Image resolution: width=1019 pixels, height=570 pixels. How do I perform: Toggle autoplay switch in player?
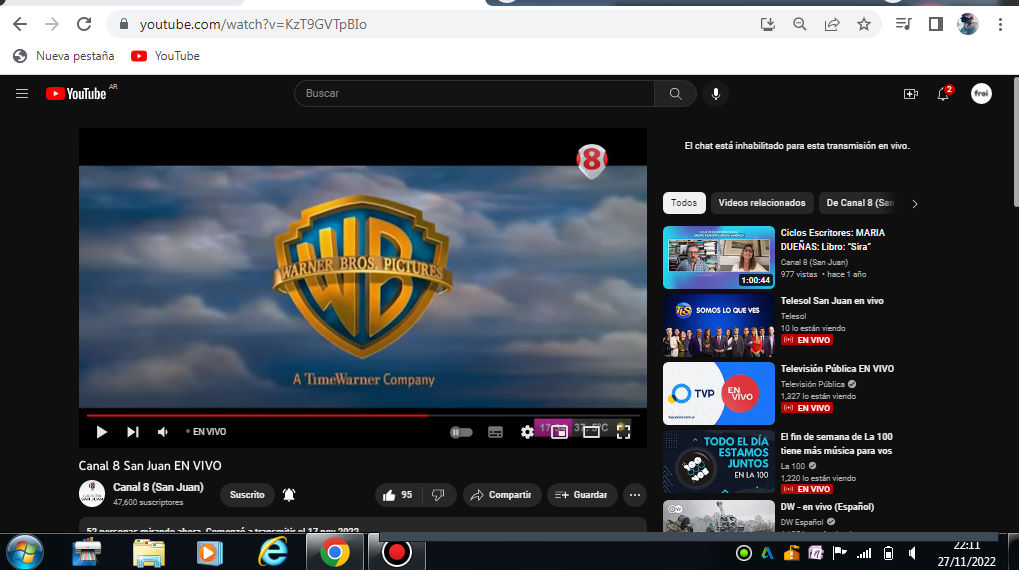coord(461,432)
